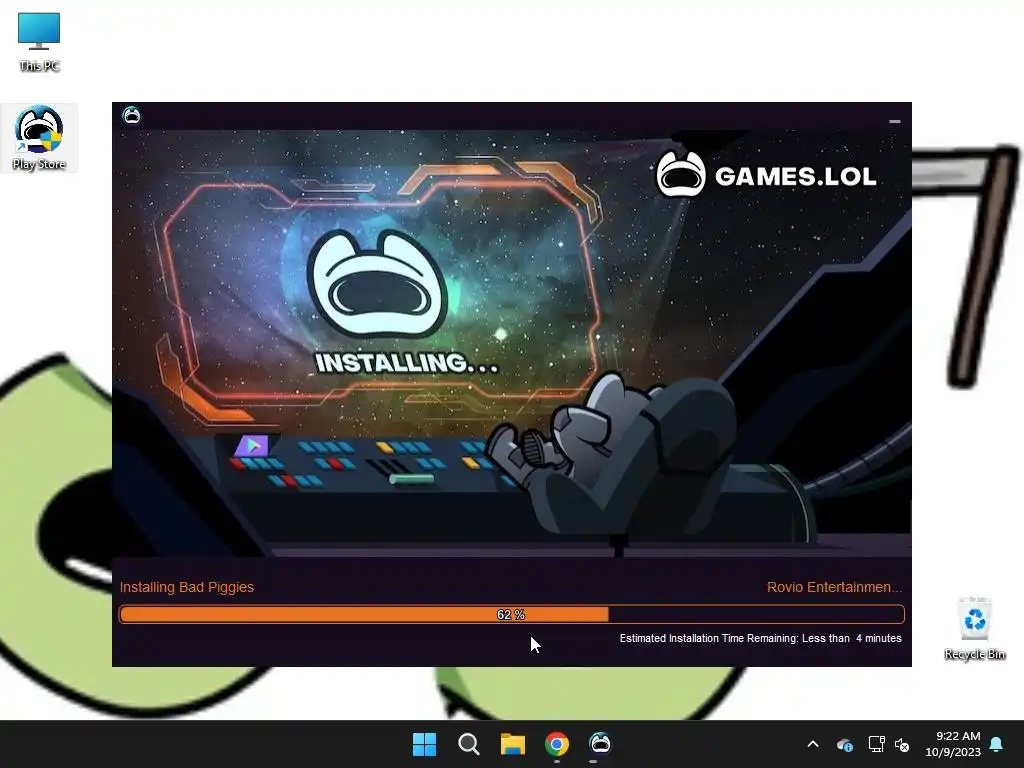Open Windows Search from the taskbar
The height and width of the screenshot is (768, 1024).
[x=468, y=744]
